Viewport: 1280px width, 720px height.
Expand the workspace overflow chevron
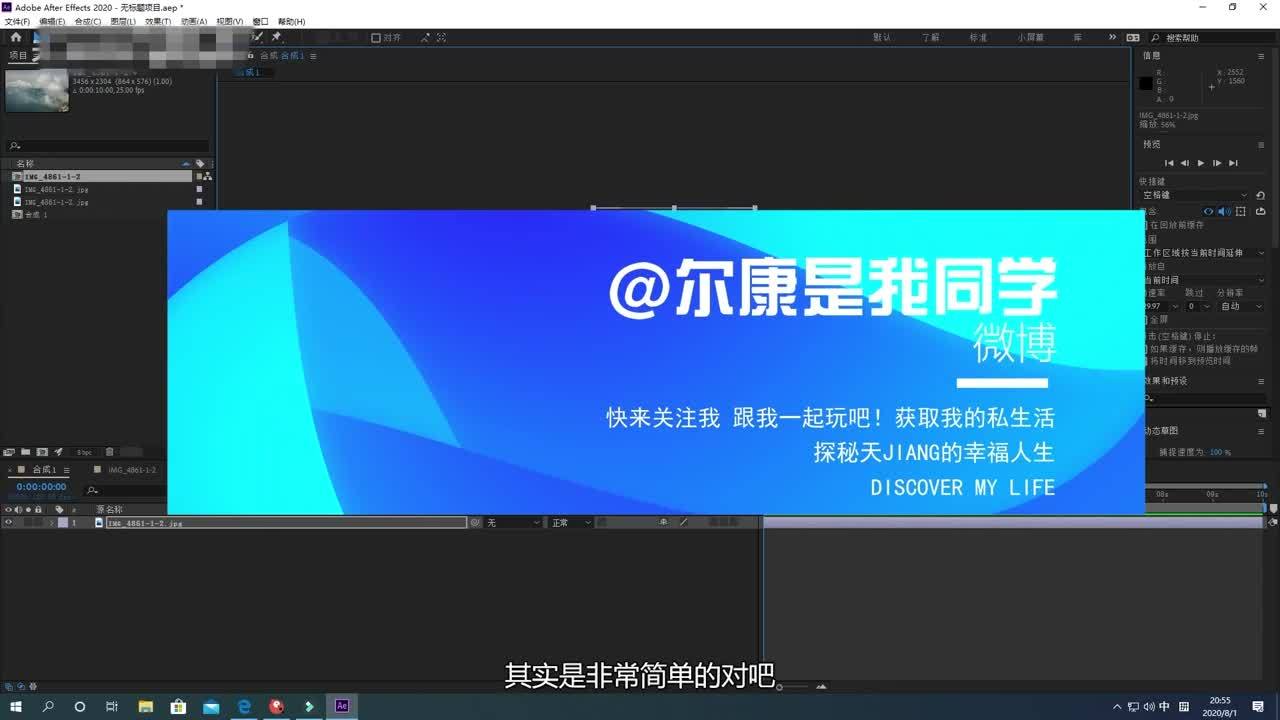(x=1112, y=37)
